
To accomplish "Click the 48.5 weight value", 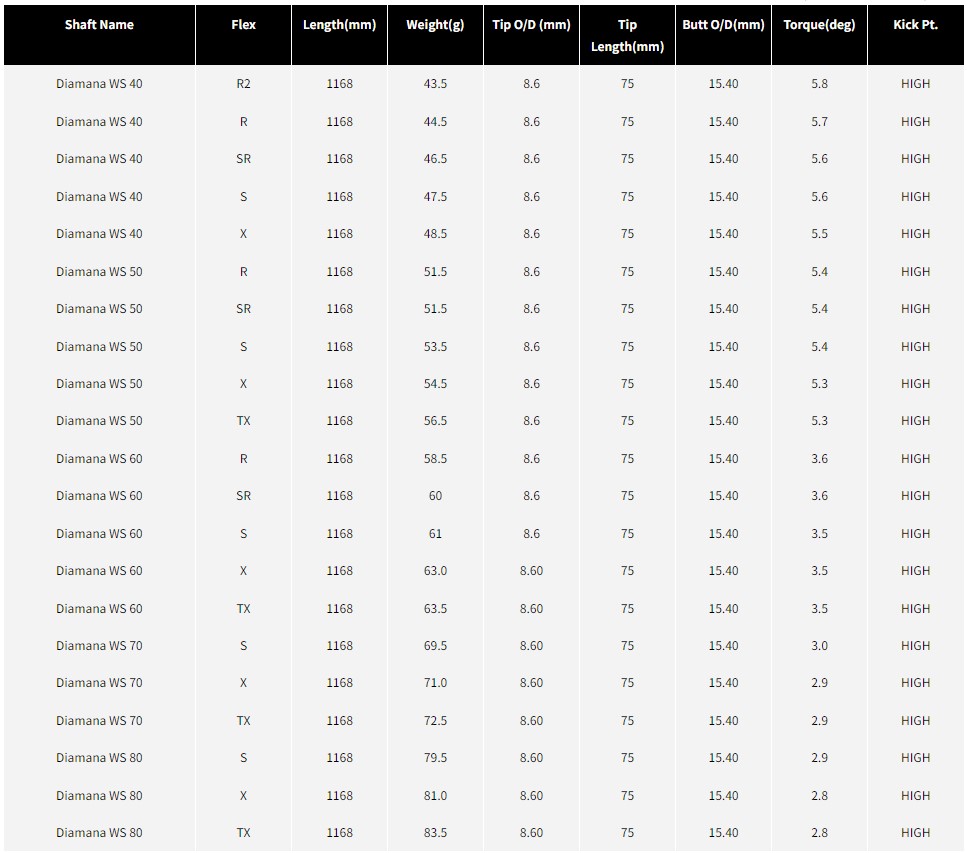I will click(435, 234).
